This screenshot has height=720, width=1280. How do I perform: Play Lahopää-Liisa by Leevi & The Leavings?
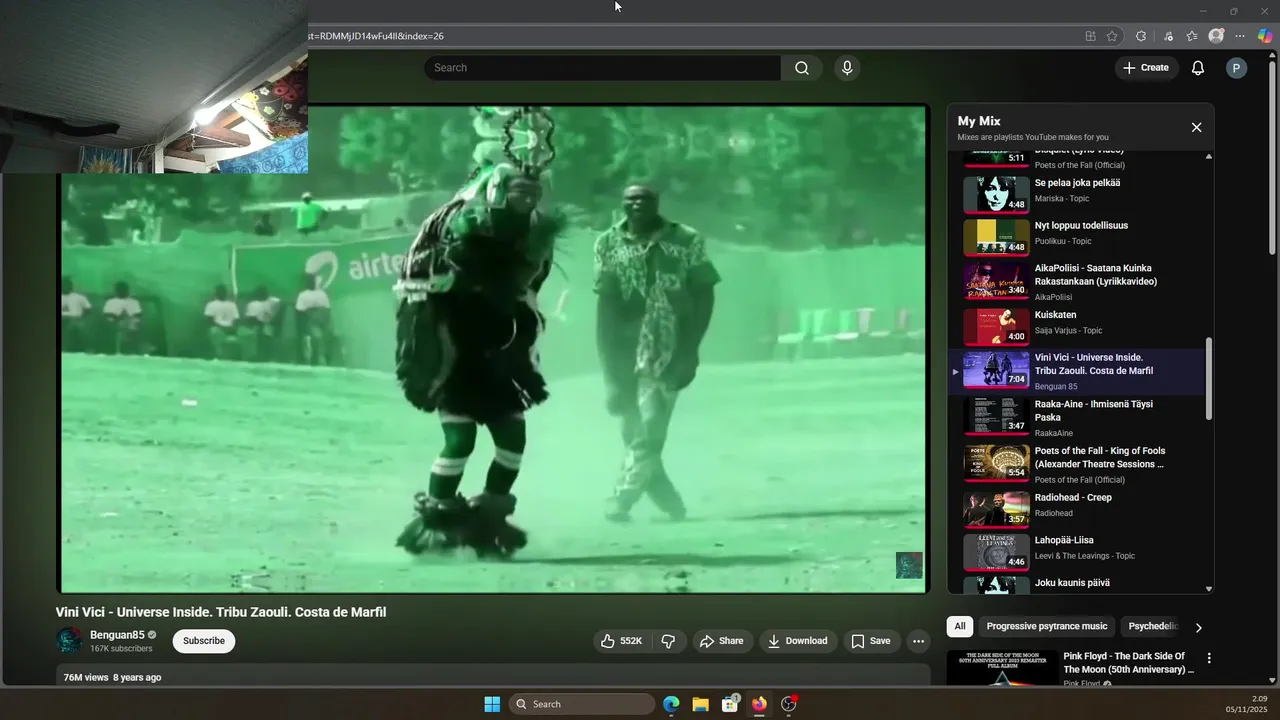point(1078,551)
